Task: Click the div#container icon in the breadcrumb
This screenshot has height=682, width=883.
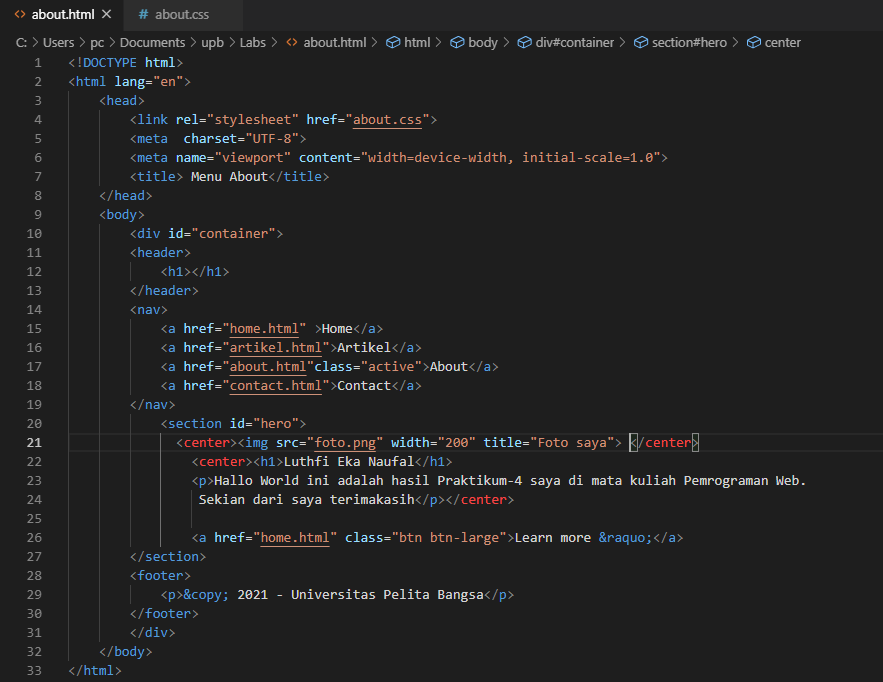Action: (x=525, y=42)
